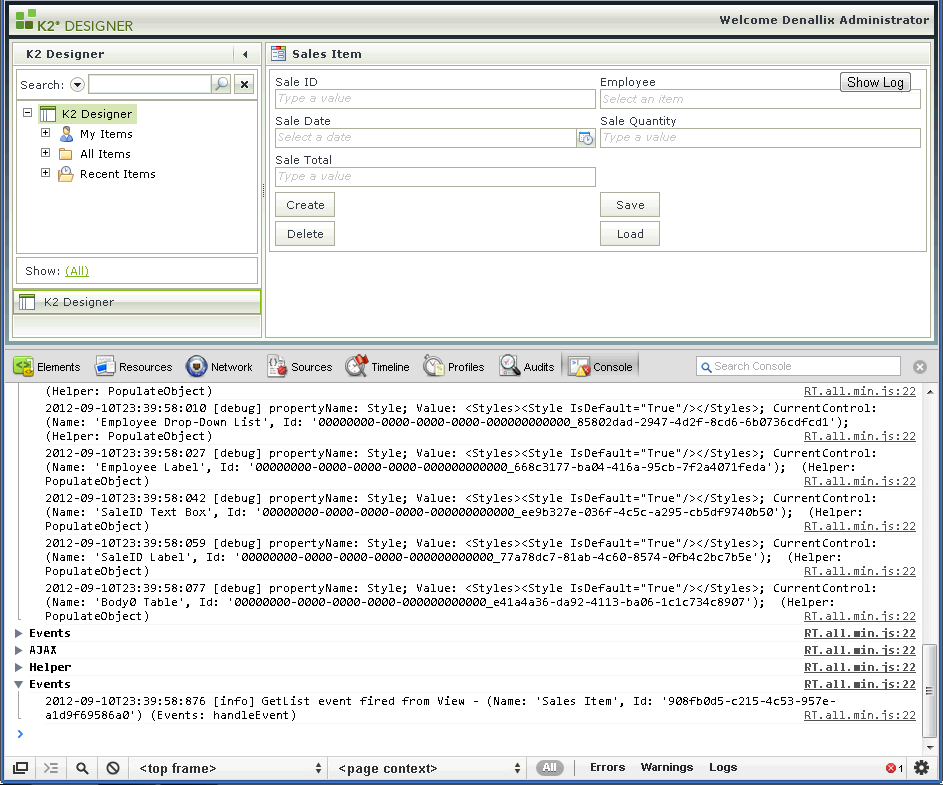The image size is (943, 785).
Task: Expand the first Events console group
Action: 19,633
